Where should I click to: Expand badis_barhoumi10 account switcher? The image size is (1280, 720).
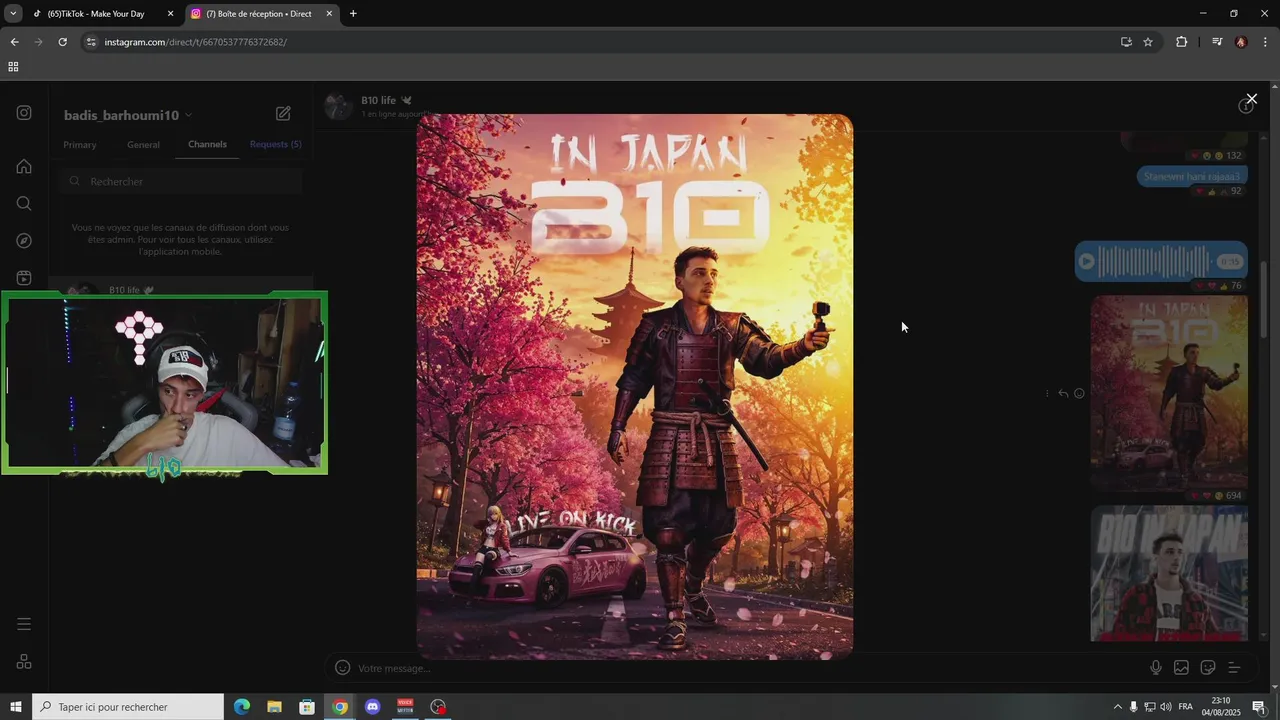coord(128,115)
